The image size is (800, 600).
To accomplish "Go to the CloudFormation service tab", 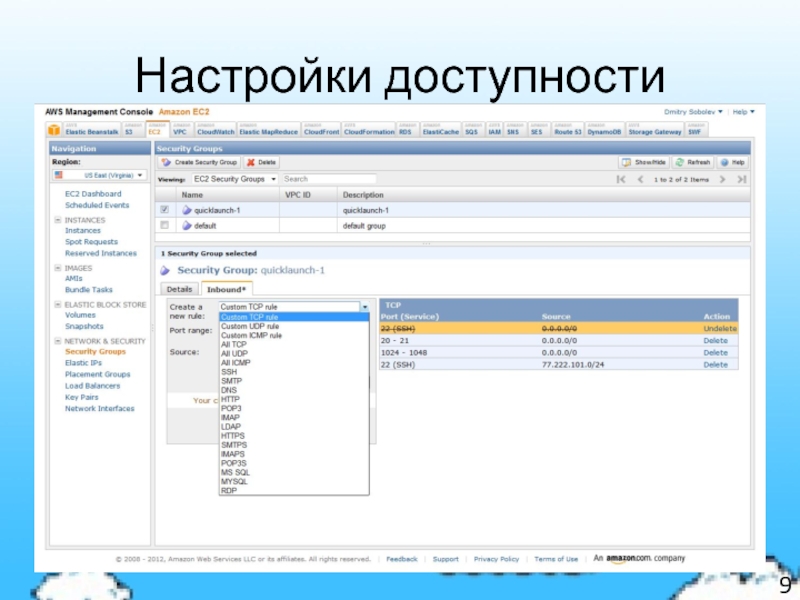I will pos(369,130).
